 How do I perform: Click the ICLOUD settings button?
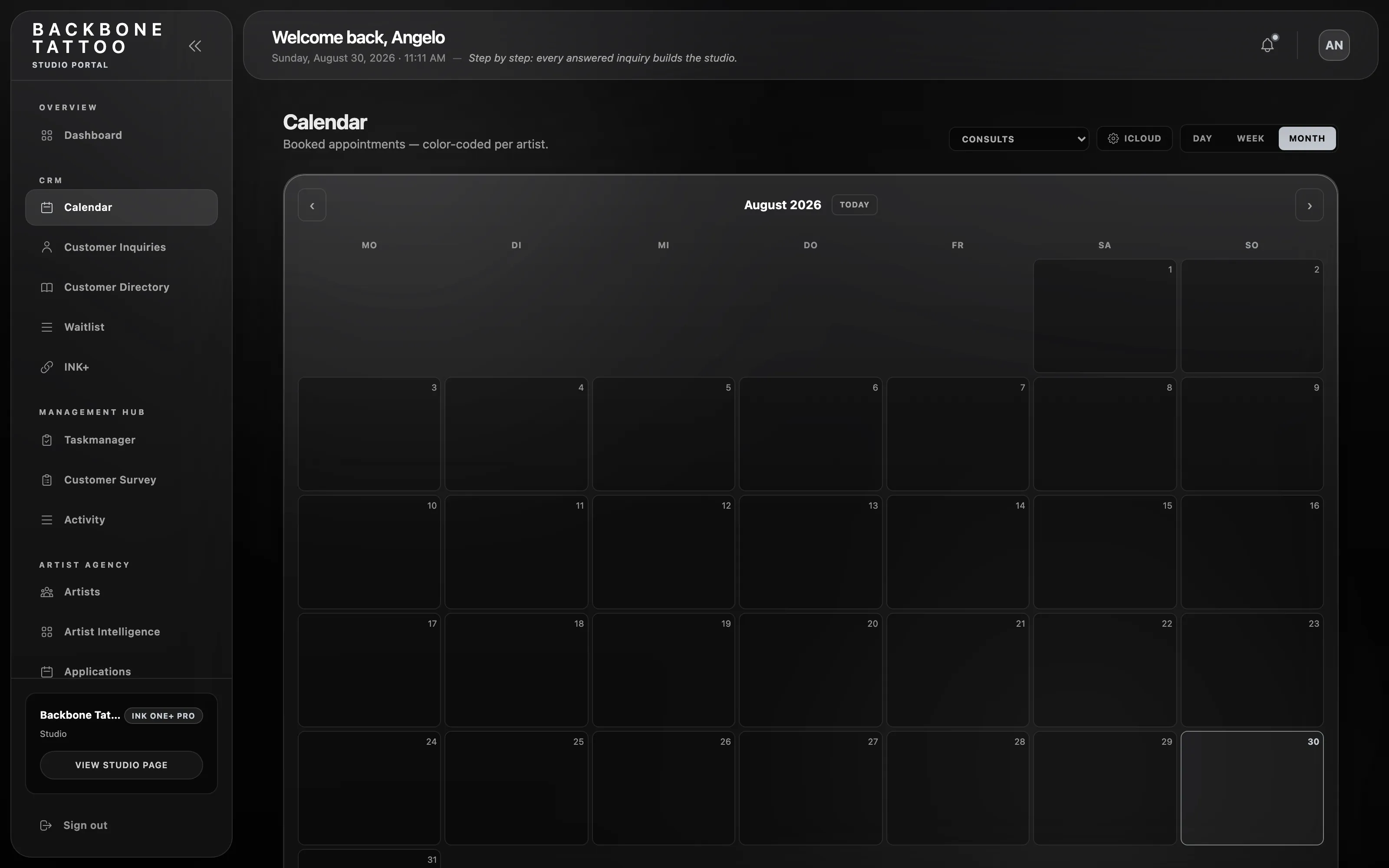pyautogui.click(x=1134, y=138)
